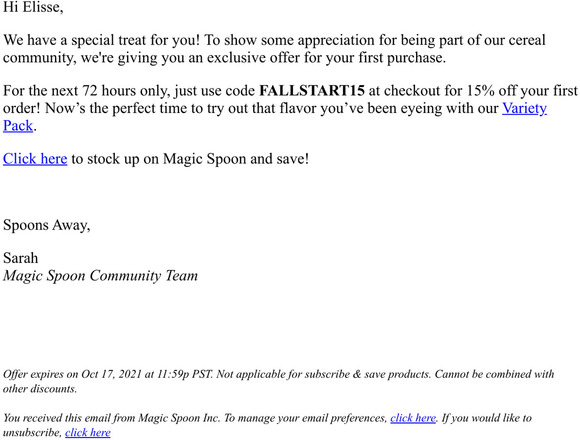Open the Variety Pack link
Screen dimensions: 580x440
click(x=524, y=108)
